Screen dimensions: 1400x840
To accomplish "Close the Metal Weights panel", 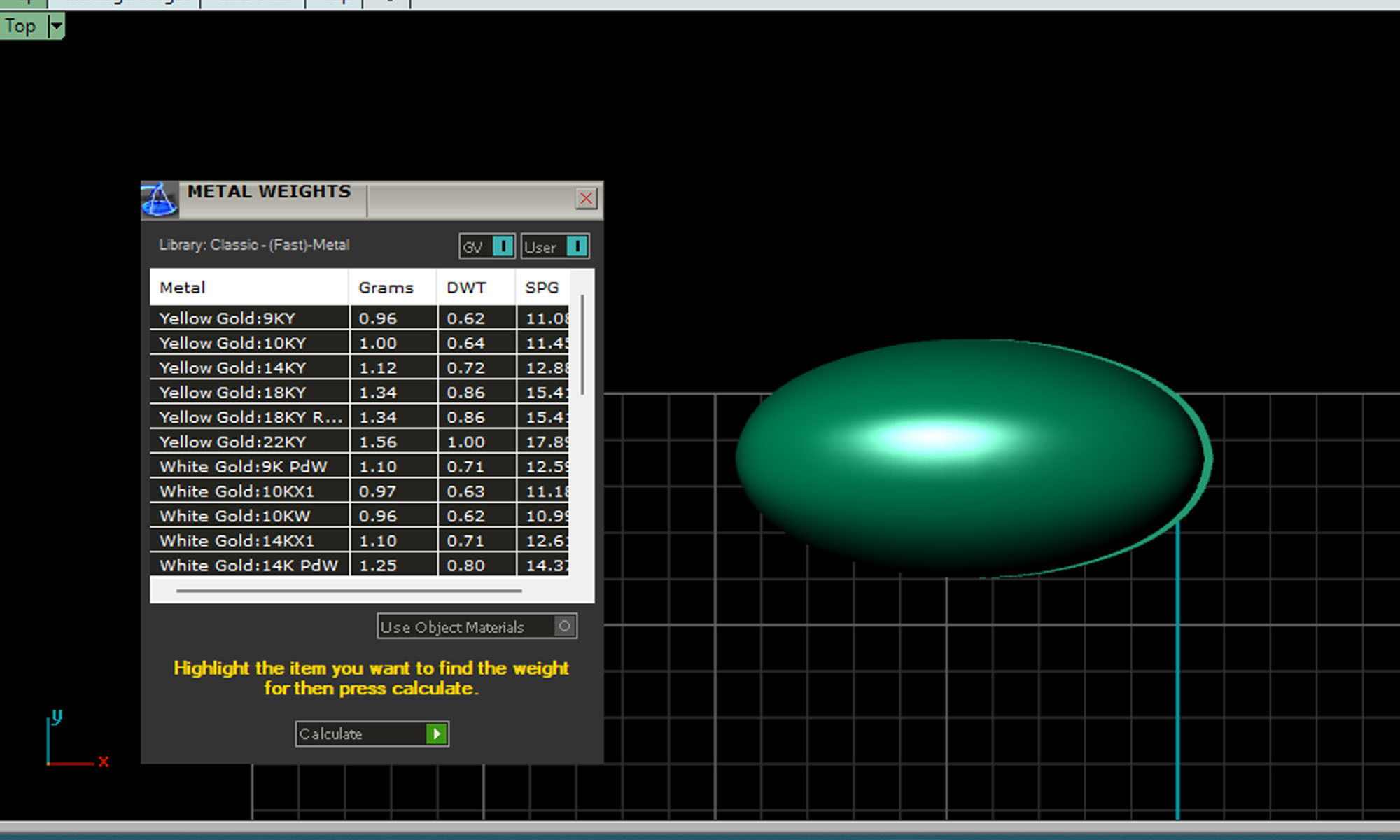I will (586, 199).
